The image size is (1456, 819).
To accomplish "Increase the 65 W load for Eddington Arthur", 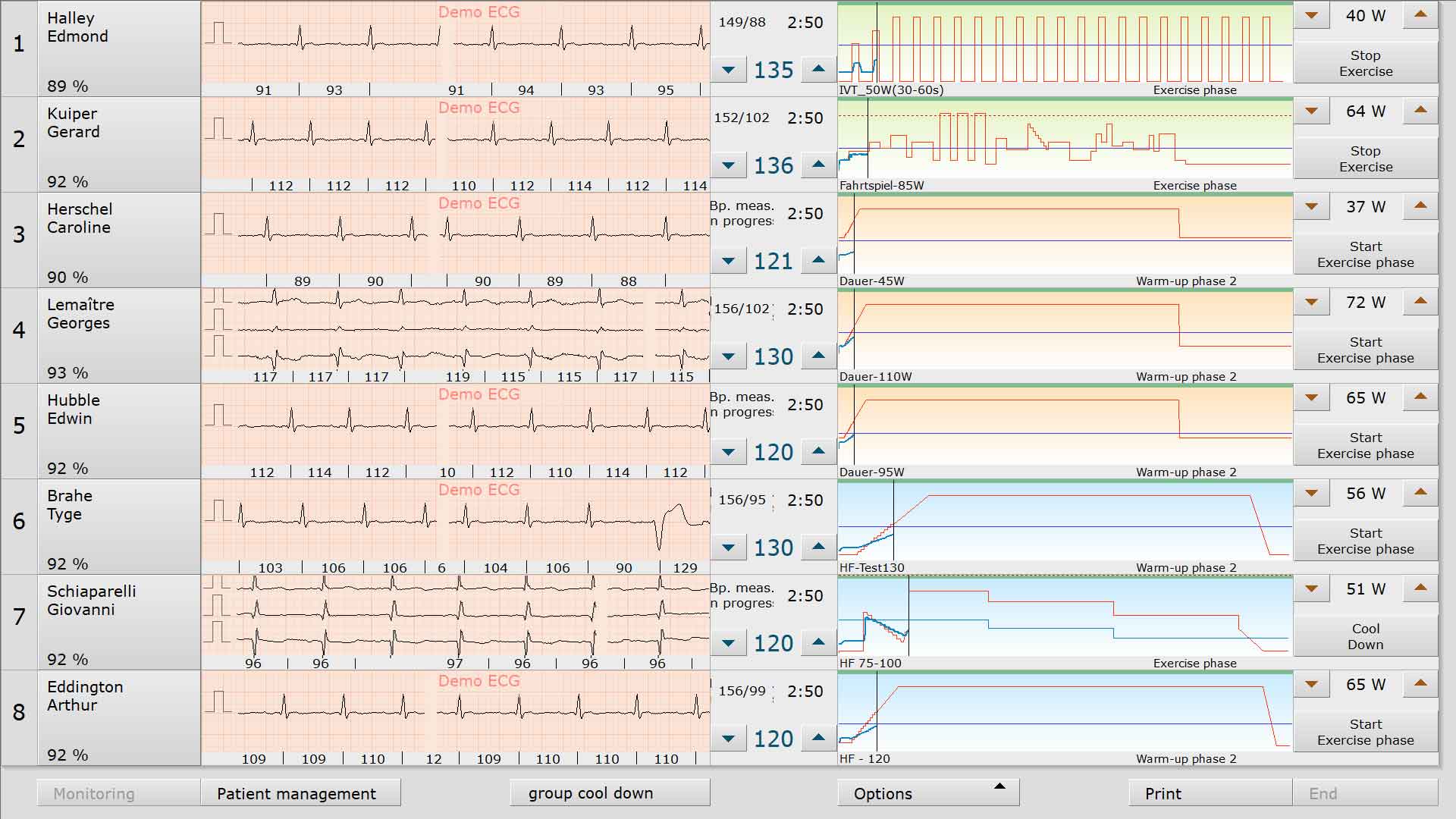I will coord(1420,685).
